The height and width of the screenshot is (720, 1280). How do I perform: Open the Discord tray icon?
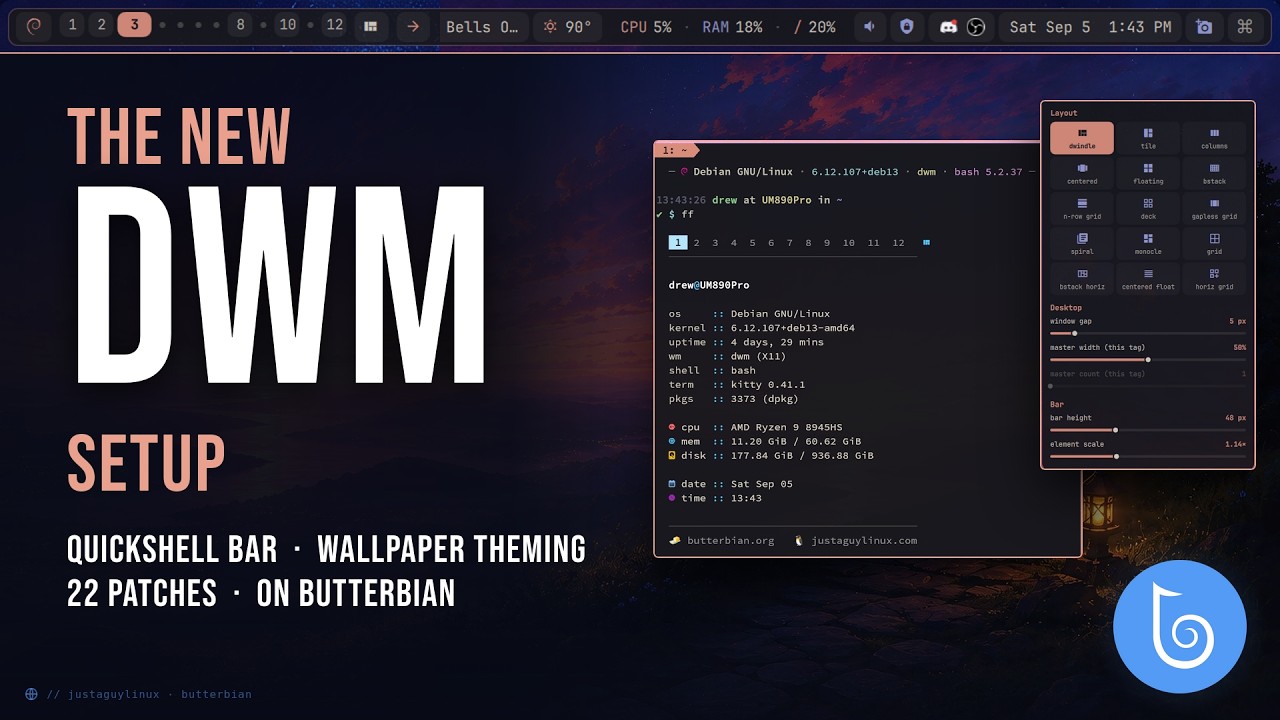pos(948,27)
